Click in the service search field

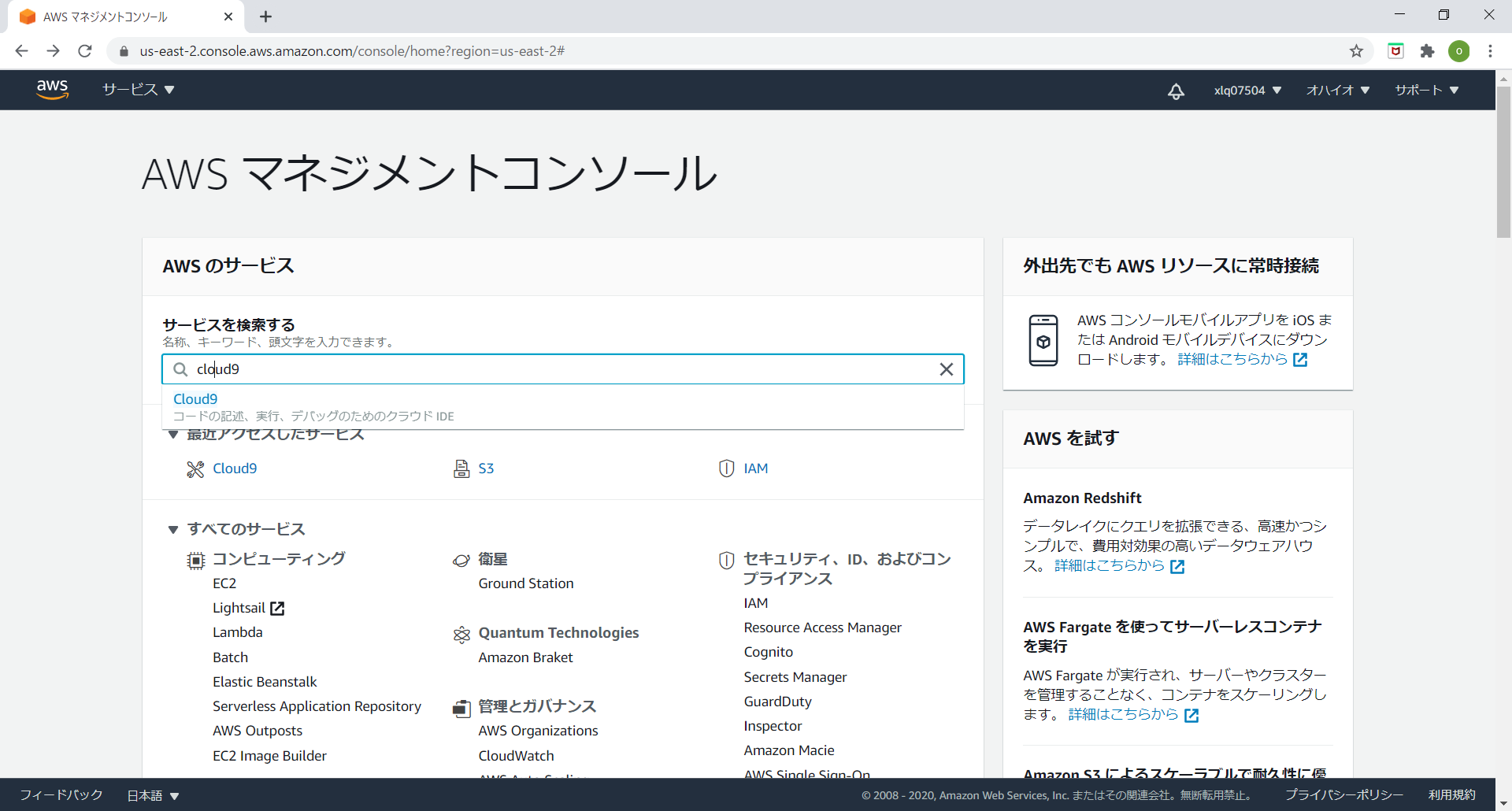tap(562, 369)
